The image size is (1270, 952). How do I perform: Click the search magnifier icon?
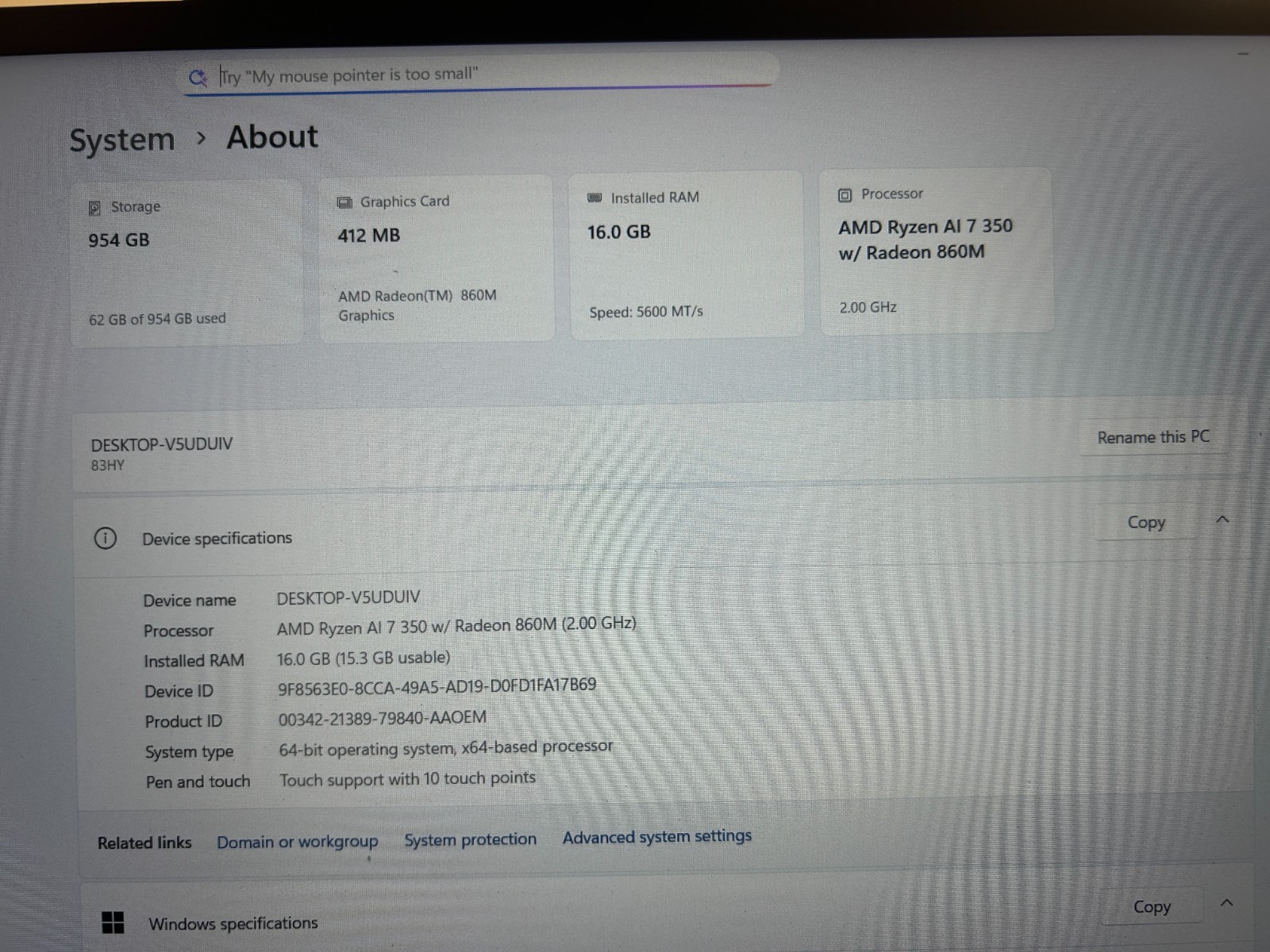tap(197, 78)
